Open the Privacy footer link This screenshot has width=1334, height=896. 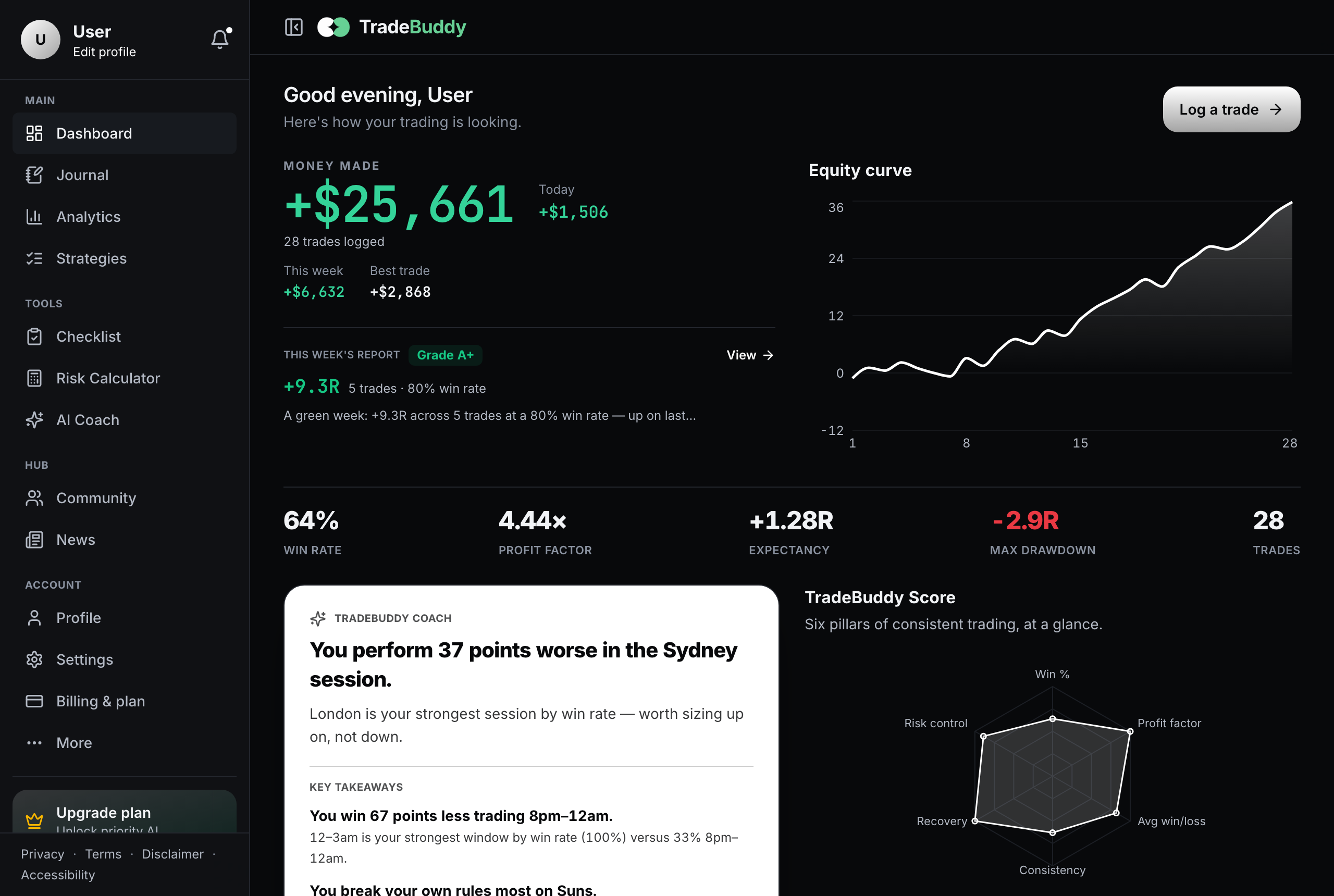click(x=43, y=854)
